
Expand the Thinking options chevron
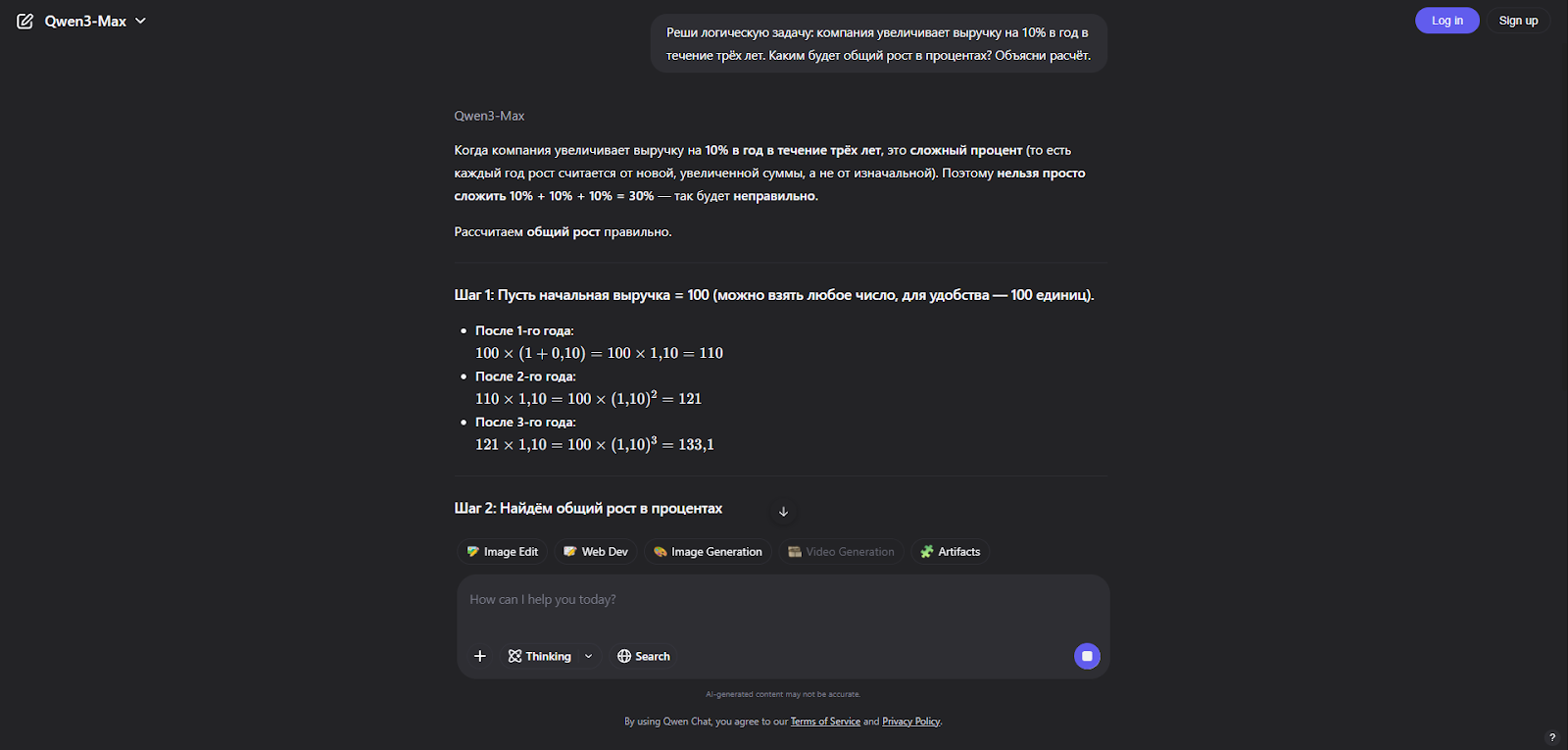point(588,656)
